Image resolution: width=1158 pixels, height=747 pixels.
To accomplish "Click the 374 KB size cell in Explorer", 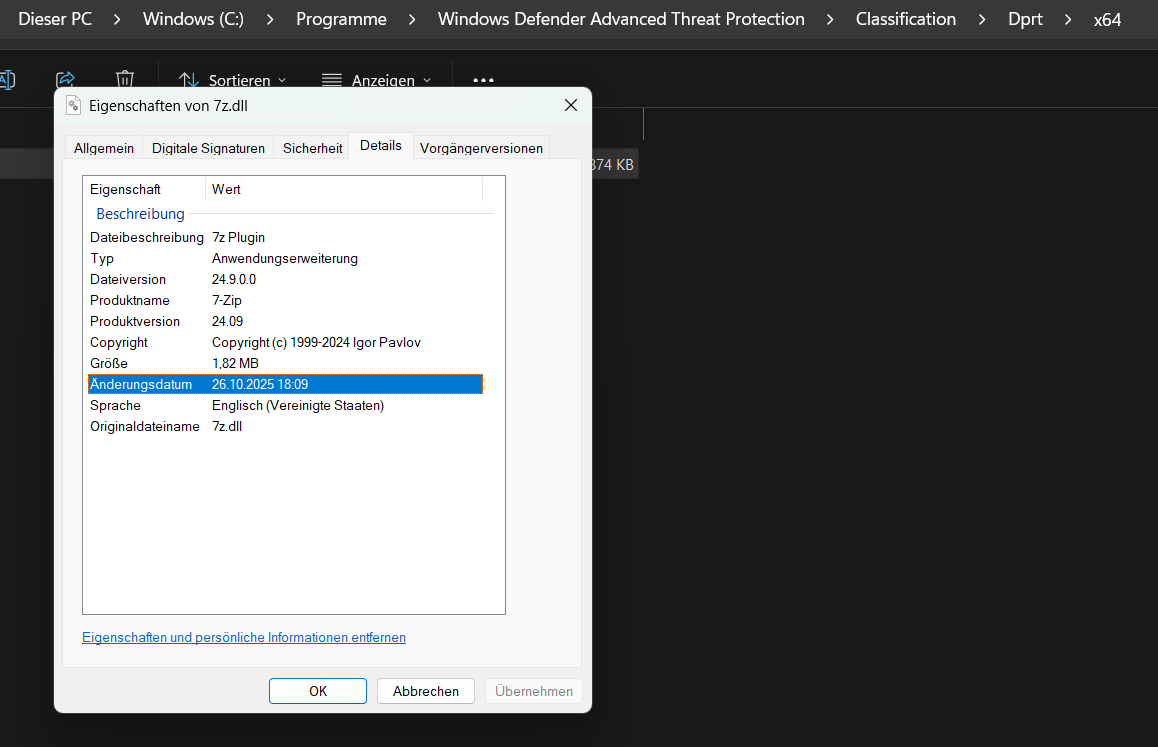I will click(x=613, y=165).
